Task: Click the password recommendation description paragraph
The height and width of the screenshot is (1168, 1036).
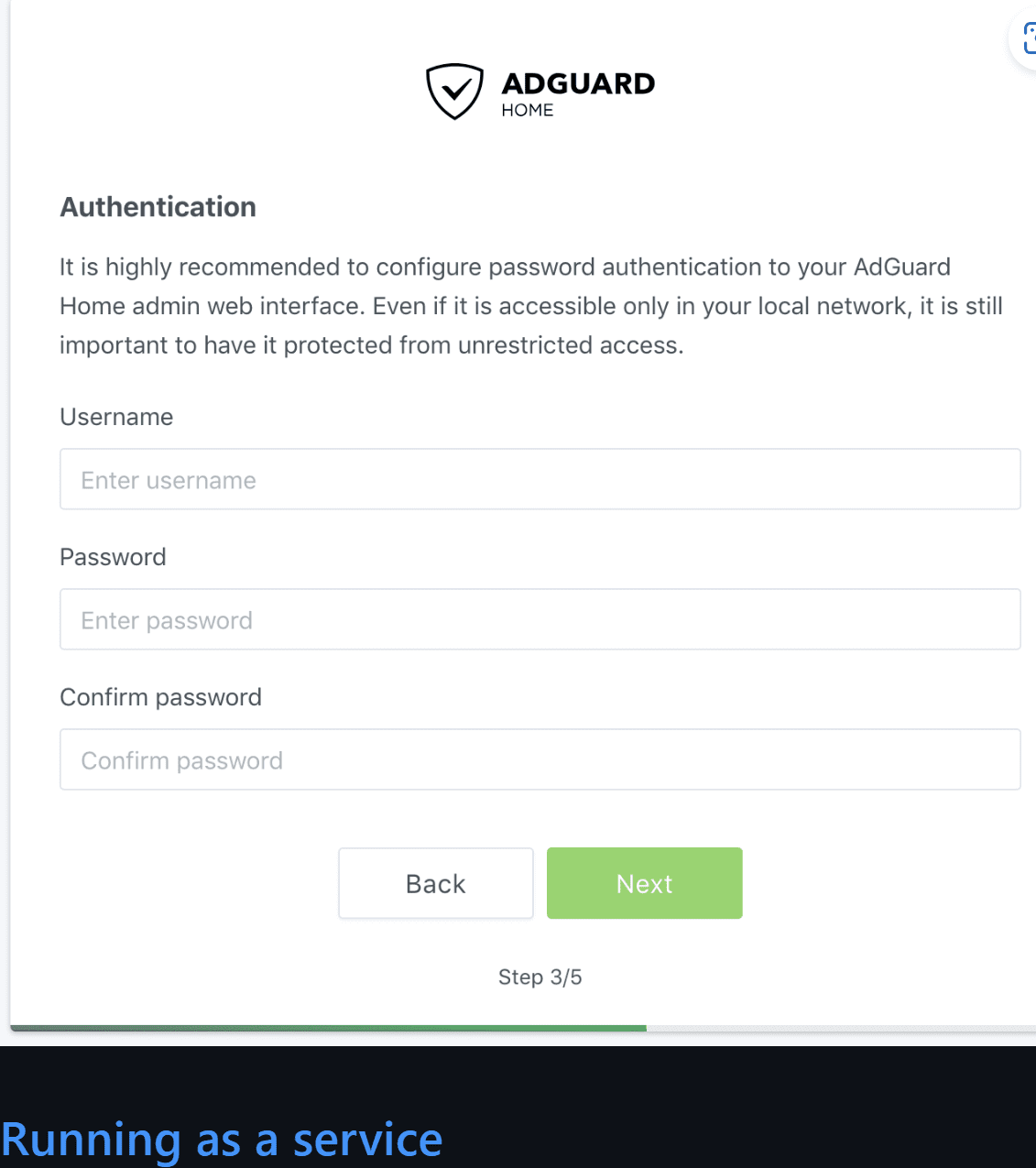Action: [531, 306]
